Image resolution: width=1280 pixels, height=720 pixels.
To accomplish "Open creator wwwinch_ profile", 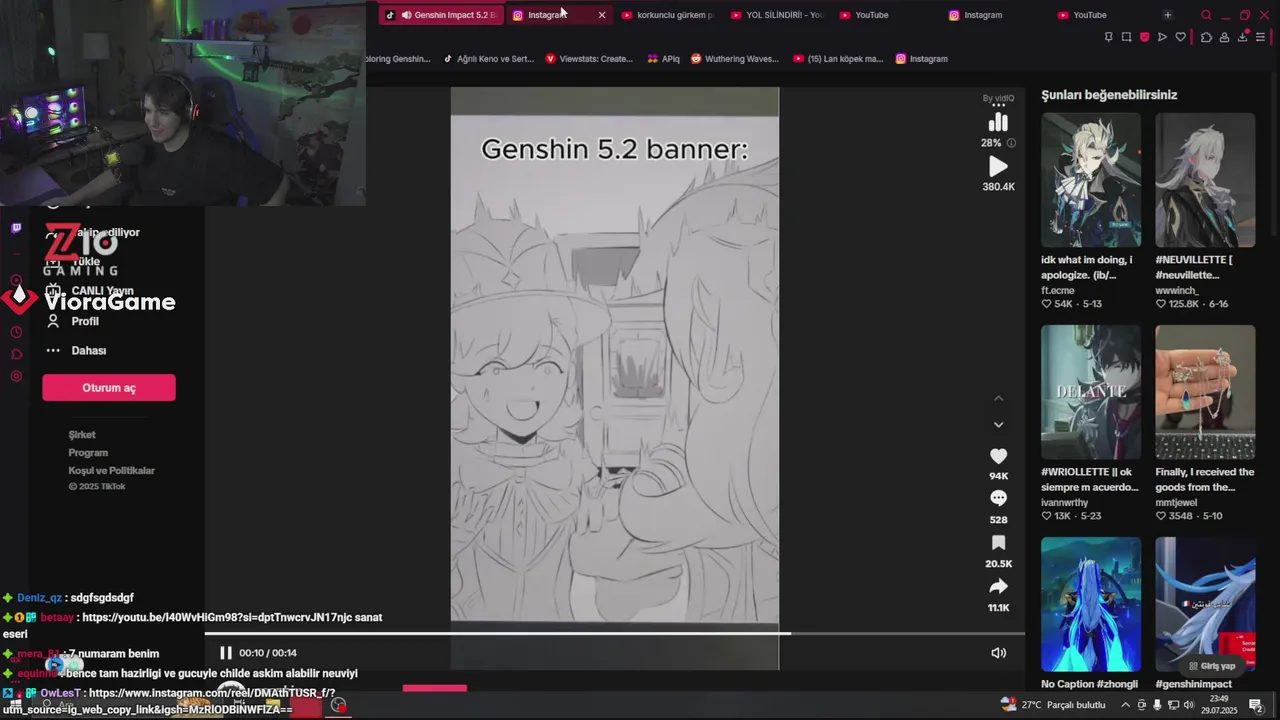I will (x=1176, y=290).
